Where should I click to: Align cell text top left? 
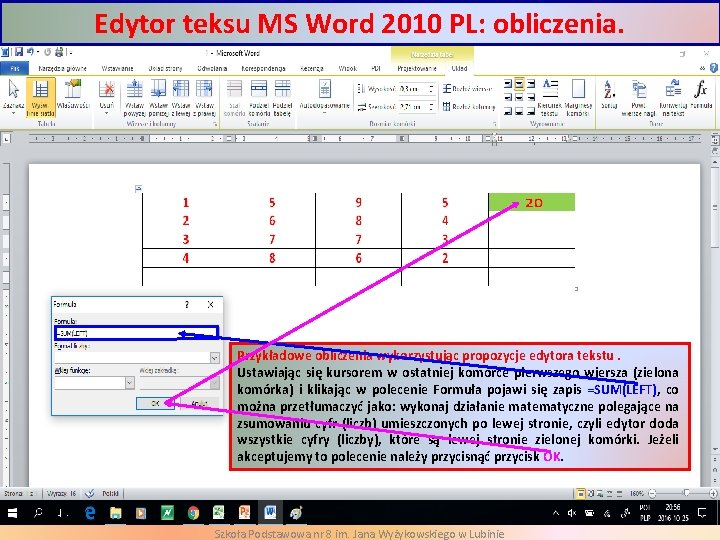(508, 84)
